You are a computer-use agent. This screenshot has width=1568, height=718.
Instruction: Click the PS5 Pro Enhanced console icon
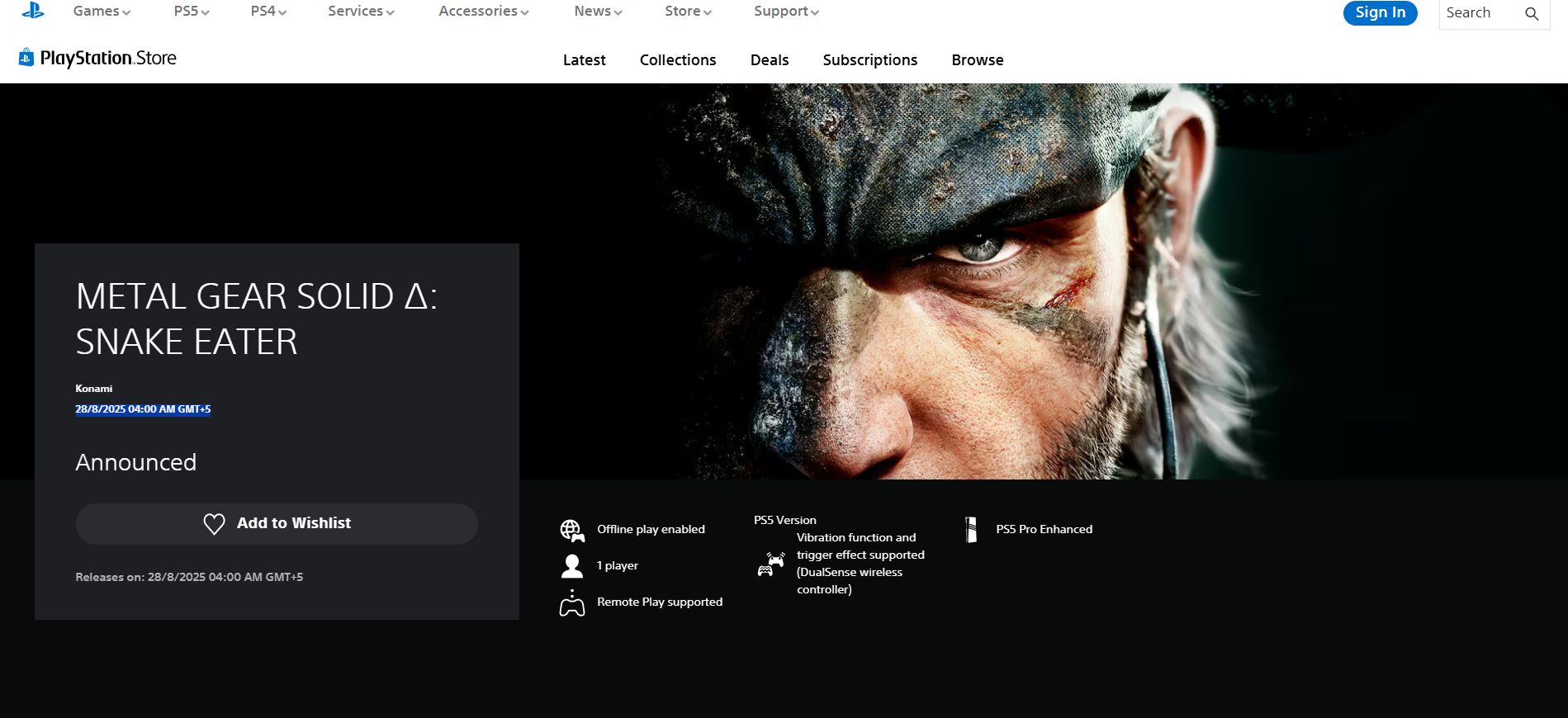click(x=972, y=529)
